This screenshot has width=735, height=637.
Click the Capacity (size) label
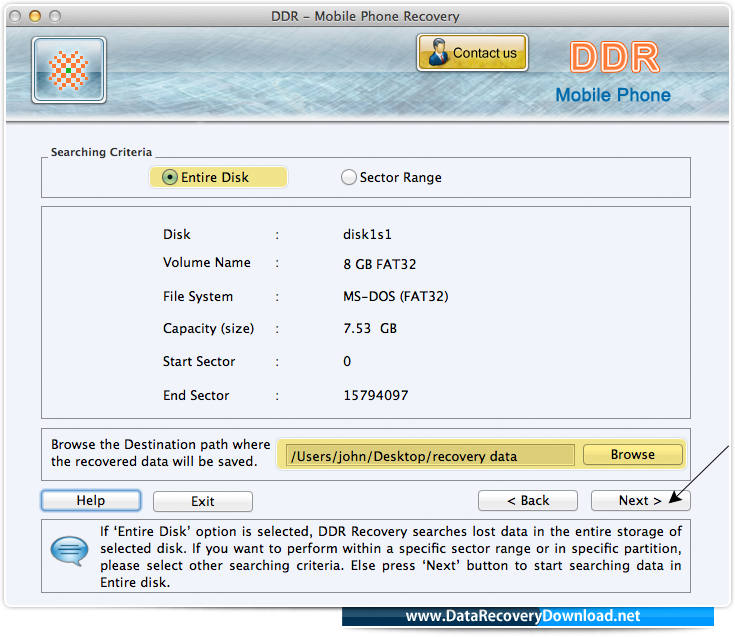coord(209,328)
